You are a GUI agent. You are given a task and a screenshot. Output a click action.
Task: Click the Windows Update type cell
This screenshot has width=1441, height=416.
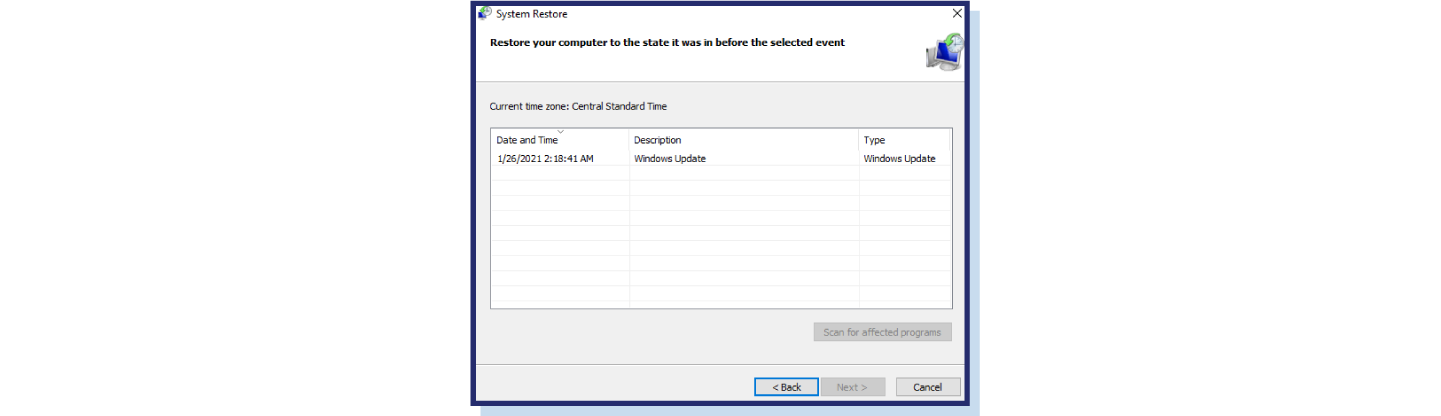[899, 158]
